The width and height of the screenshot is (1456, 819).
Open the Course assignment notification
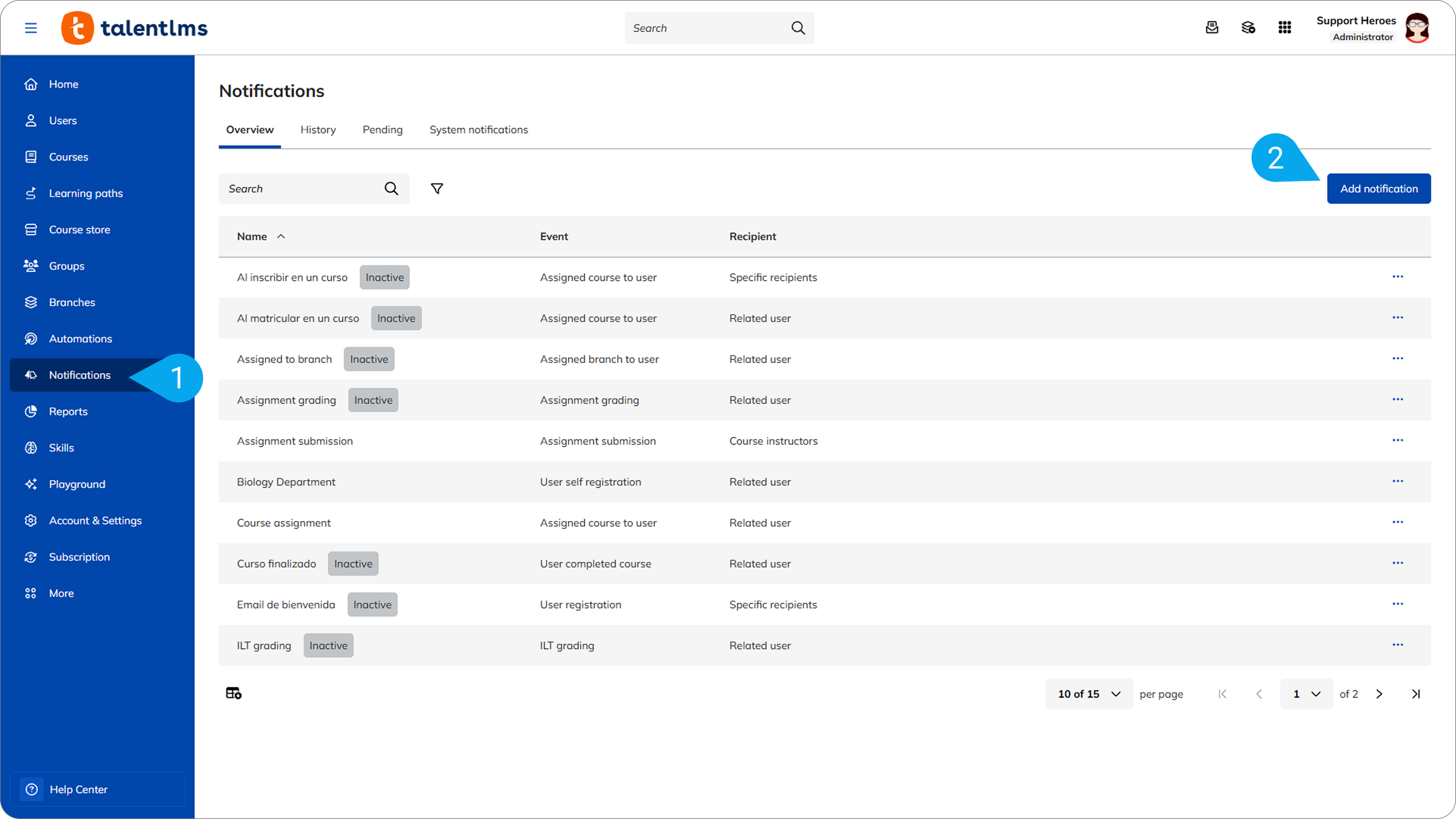[283, 523]
